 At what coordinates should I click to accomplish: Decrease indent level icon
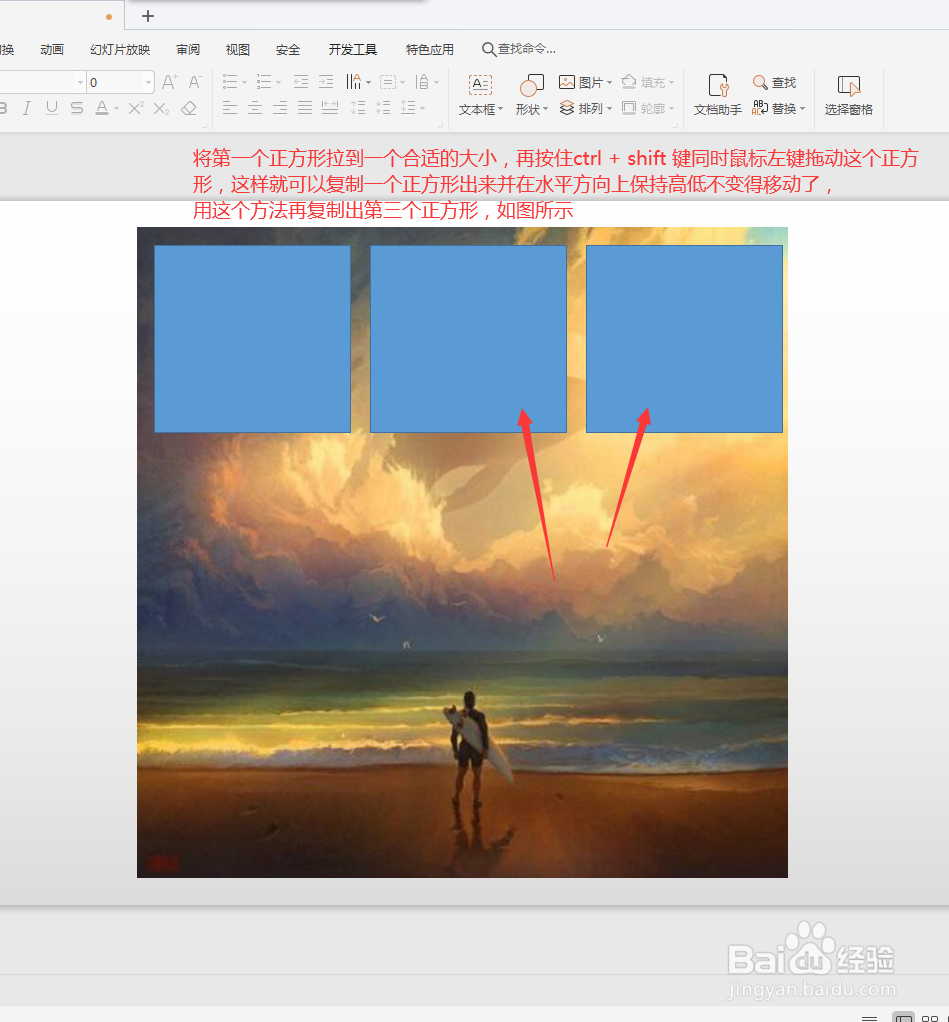[300, 82]
